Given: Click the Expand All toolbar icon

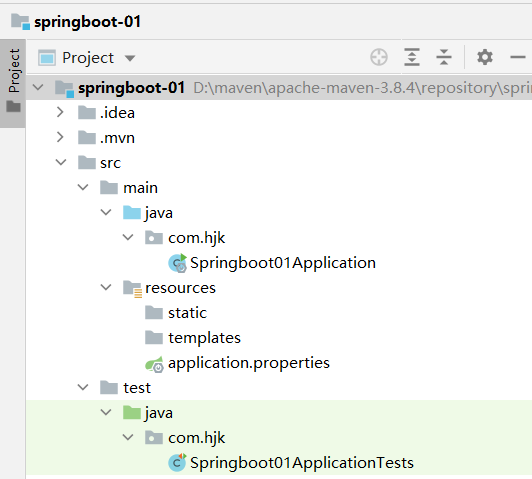Looking at the screenshot, I should click(x=412, y=57).
